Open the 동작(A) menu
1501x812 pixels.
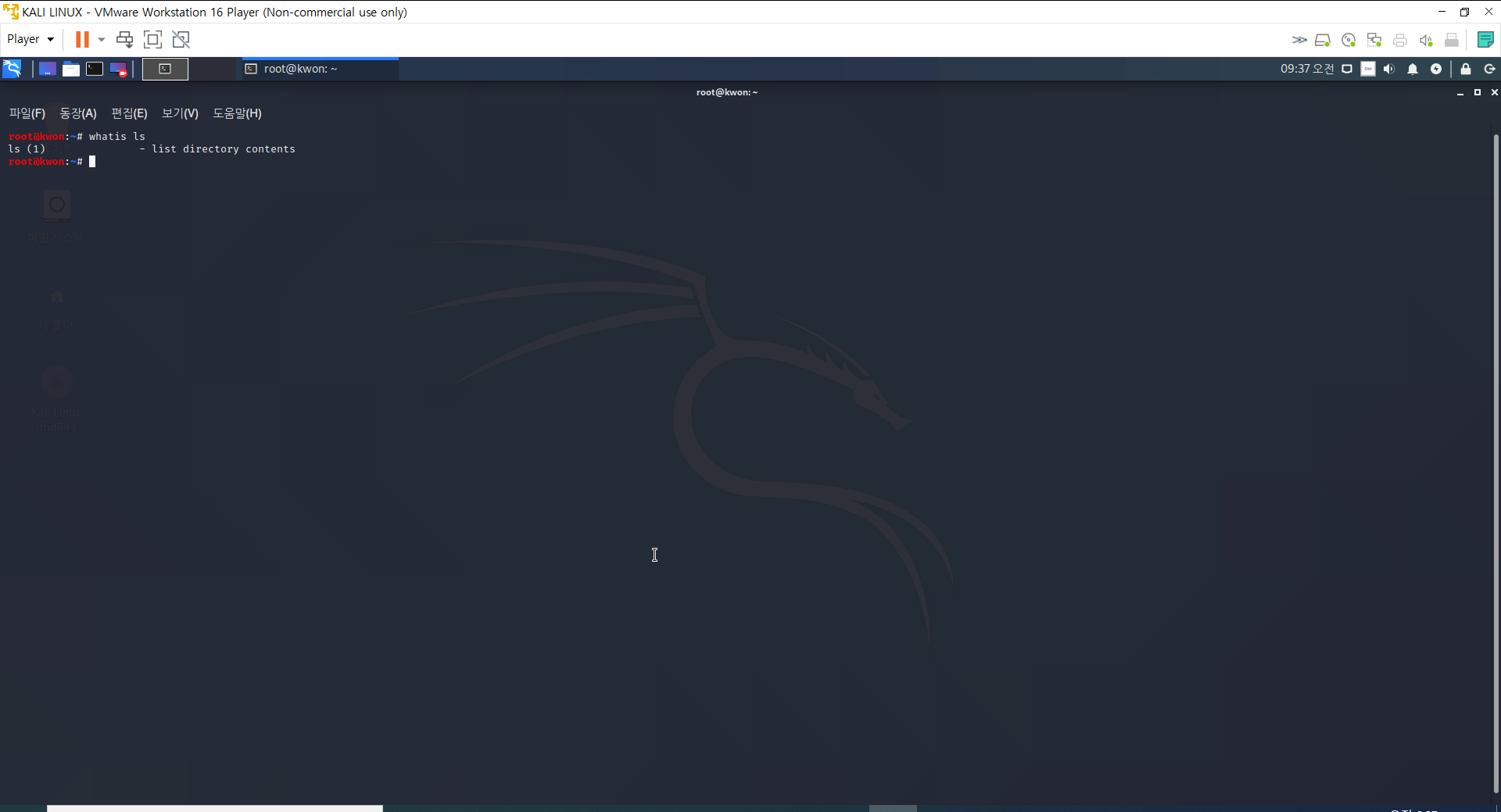pos(78,113)
